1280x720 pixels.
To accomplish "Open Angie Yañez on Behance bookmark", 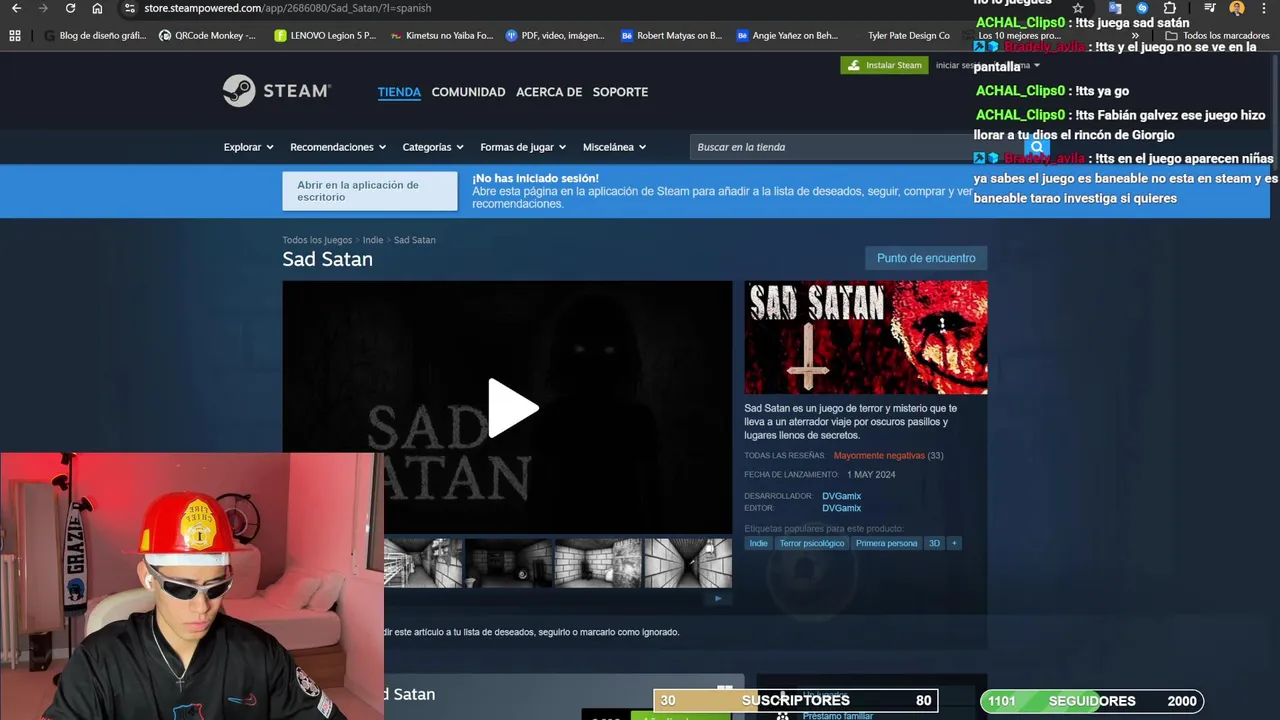I will pos(787,35).
